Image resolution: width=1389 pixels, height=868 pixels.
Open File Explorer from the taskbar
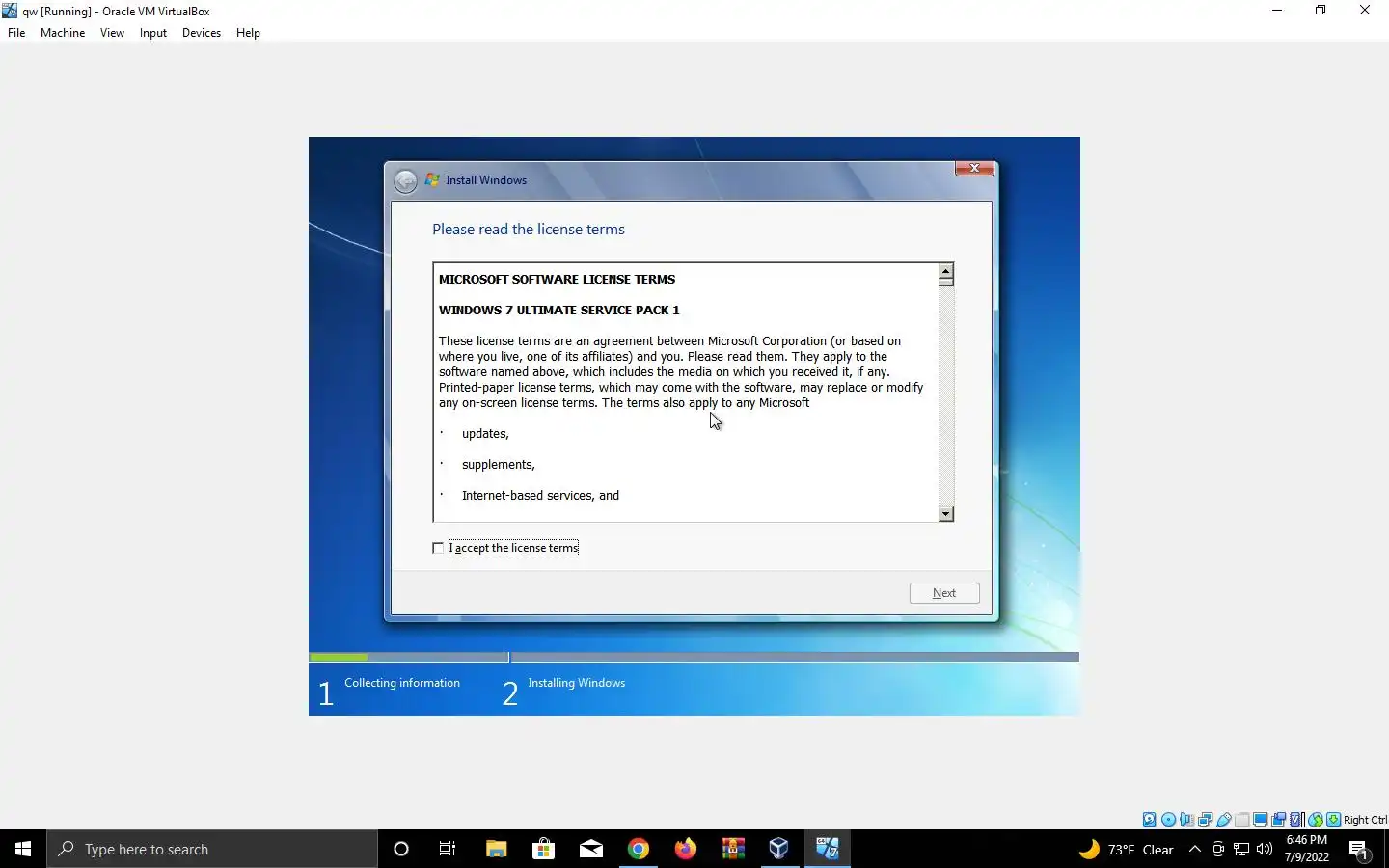(x=496, y=849)
